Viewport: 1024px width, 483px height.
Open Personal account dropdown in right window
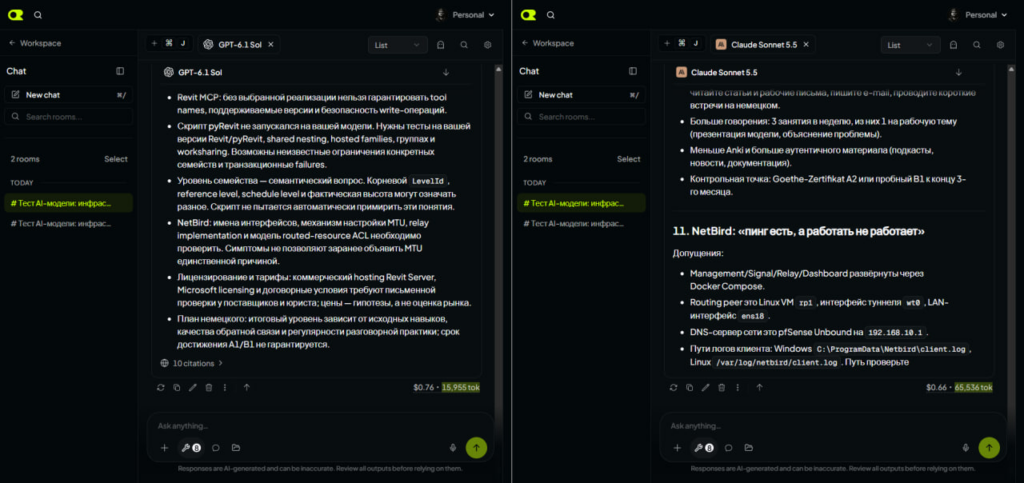click(978, 14)
